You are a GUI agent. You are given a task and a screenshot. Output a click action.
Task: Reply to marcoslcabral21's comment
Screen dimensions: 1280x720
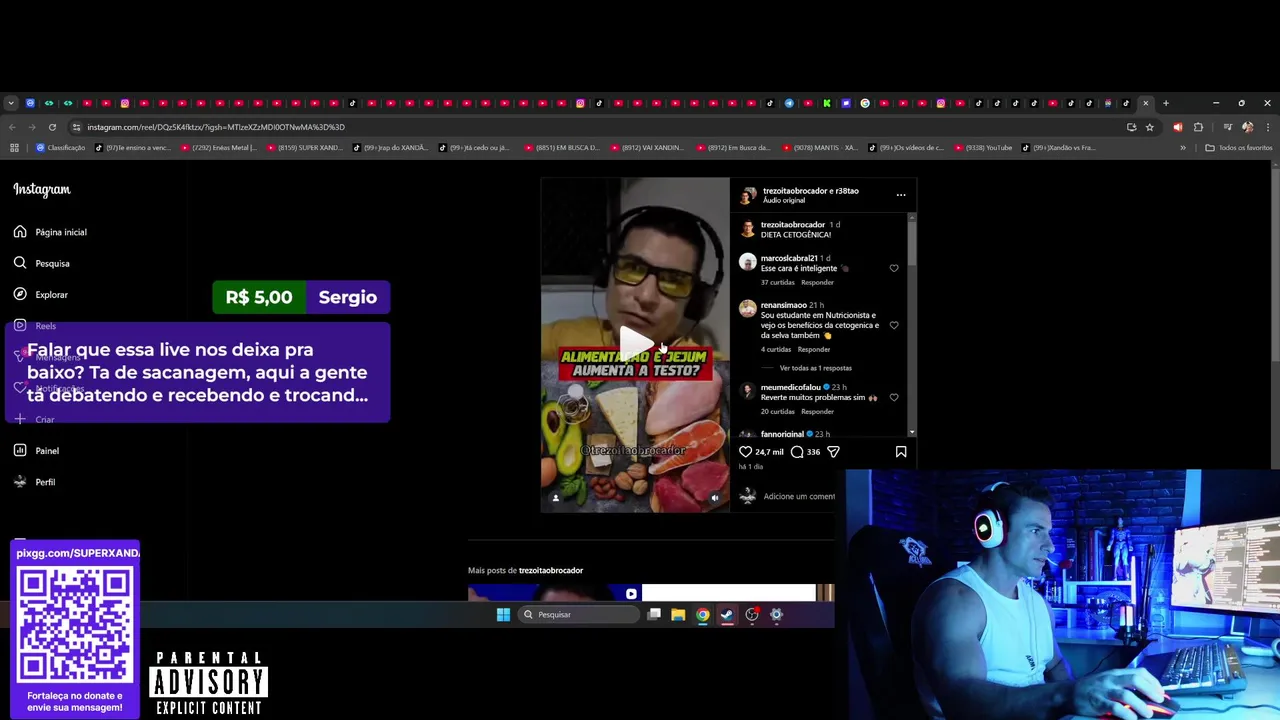[x=817, y=282]
